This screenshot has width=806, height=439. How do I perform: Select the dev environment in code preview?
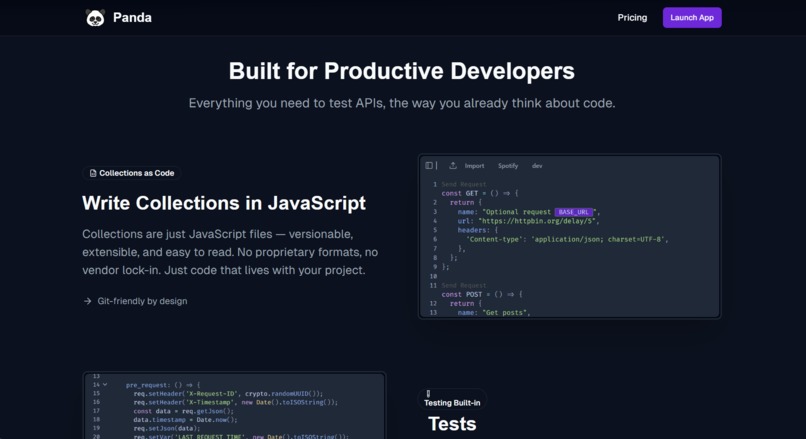tap(537, 166)
